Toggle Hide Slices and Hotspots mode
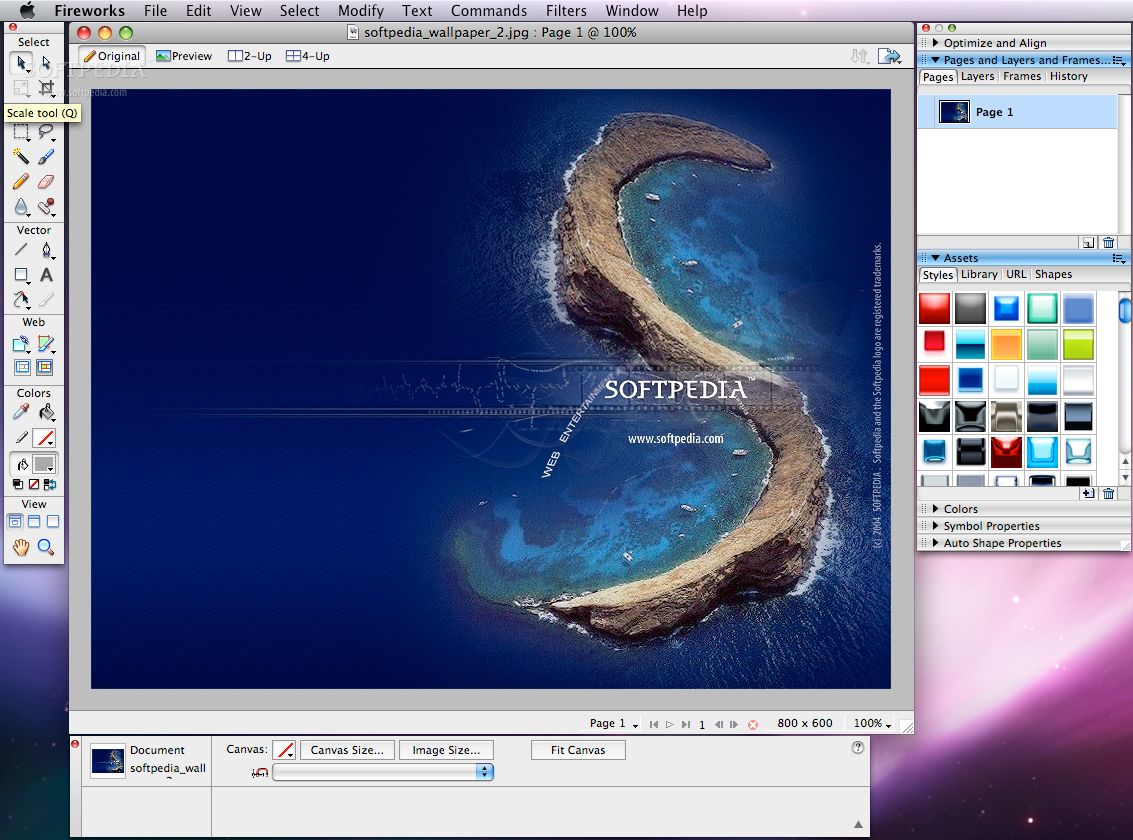 click(x=20, y=367)
